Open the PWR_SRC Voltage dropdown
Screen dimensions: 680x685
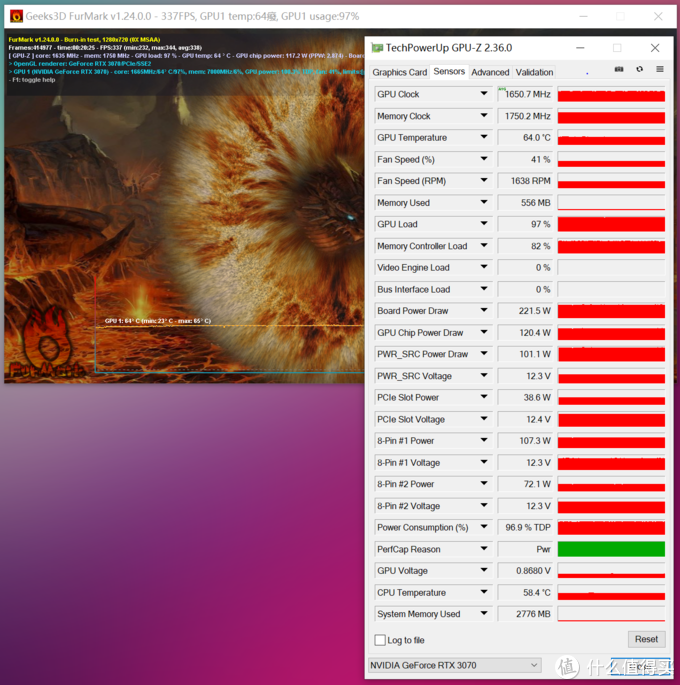(484, 375)
